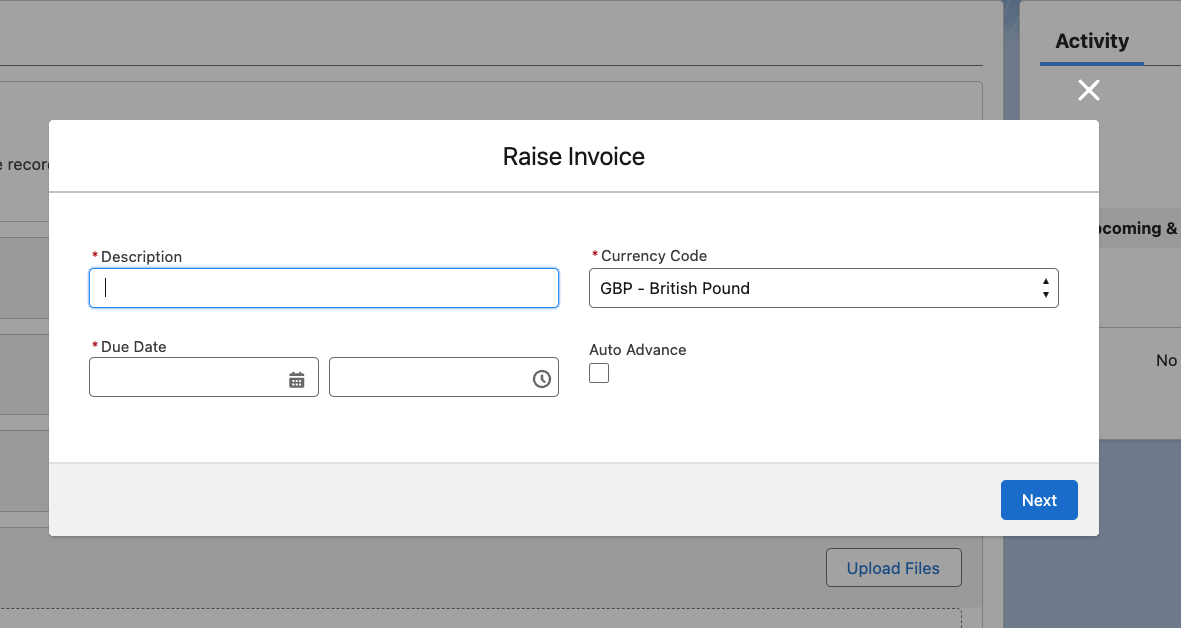Click the Currency Code up-down arrows
The height and width of the screenshot is (628, 1181).
pyautogui.click(x=1045, y=288)
